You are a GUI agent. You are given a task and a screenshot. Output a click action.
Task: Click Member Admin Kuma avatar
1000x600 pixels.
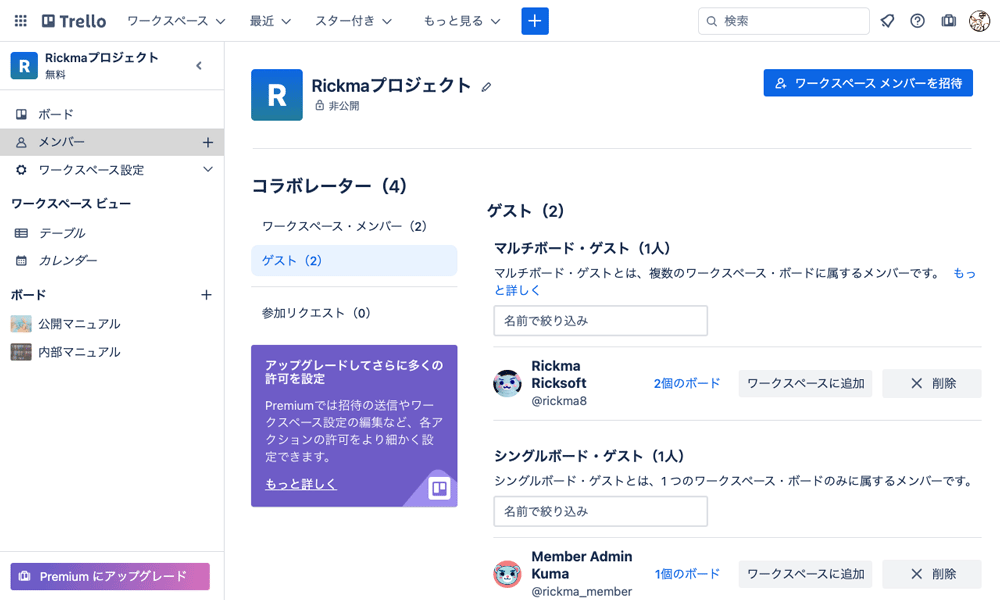pos(508,574)
